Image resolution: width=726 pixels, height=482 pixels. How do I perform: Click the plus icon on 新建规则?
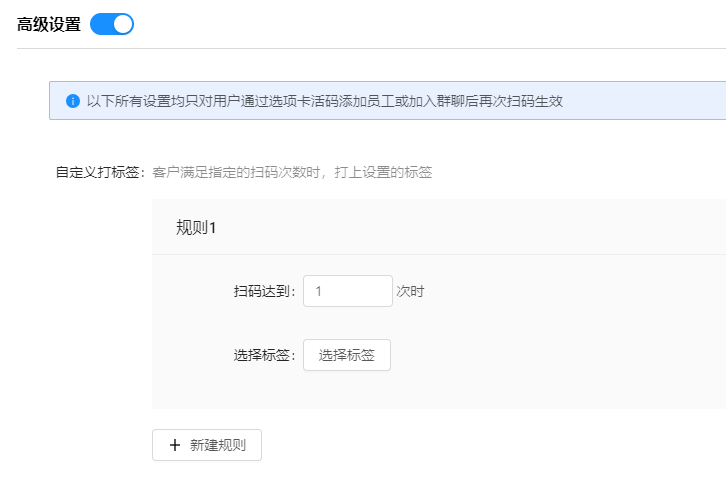click(175, 445)
